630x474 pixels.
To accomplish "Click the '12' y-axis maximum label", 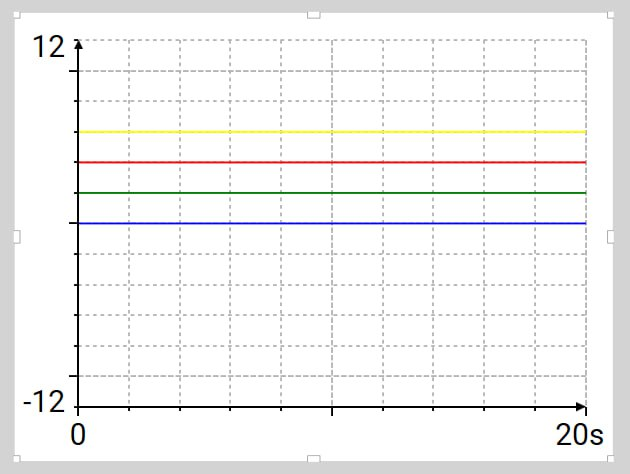I will coord(48,47).
